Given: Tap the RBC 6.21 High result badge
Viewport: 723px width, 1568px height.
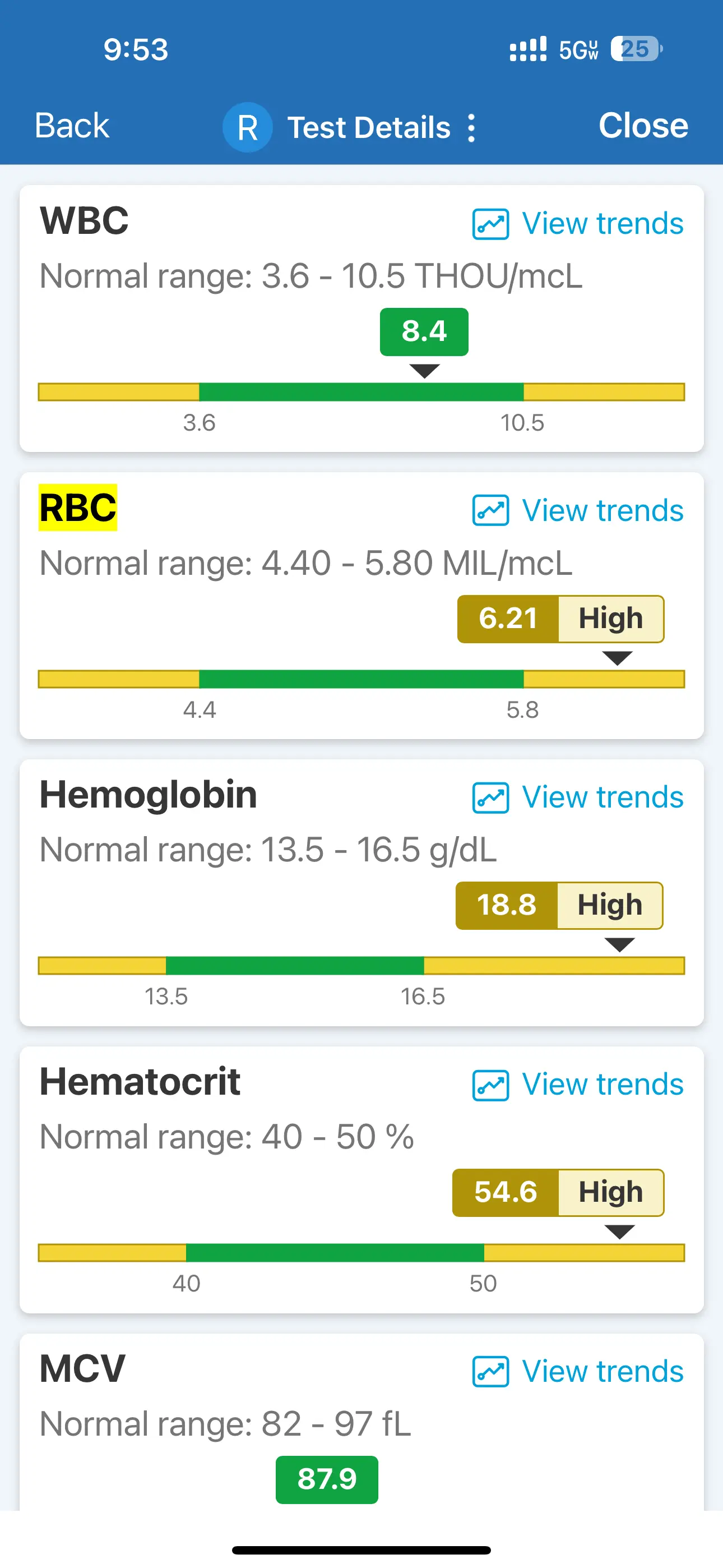Looking at the screenshot, I should click(x=560, y=619).
